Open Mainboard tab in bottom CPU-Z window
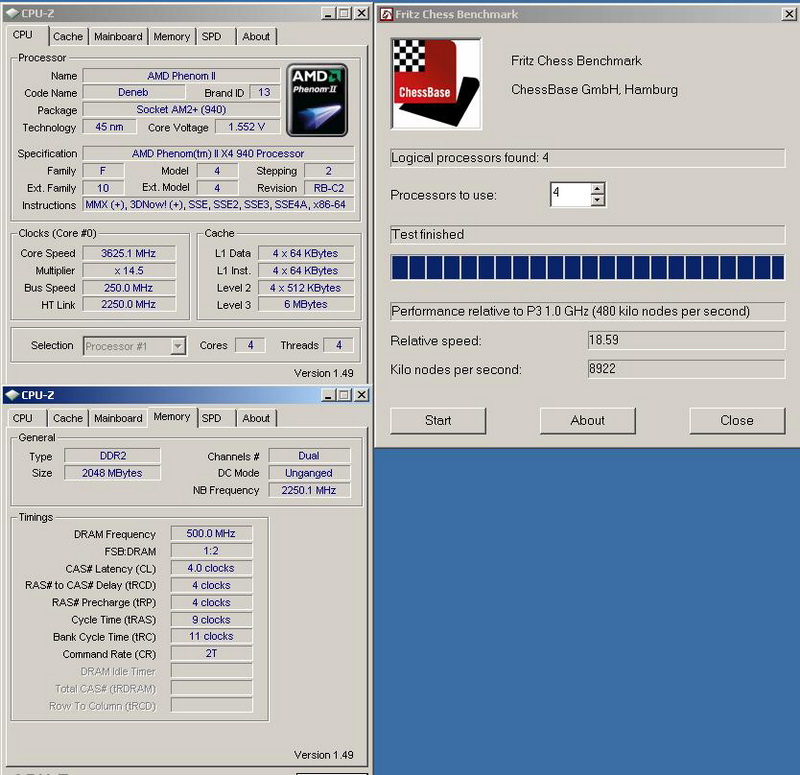Image resolution: width=800 pixels, height=775 pixels. (x=118, y=418)
